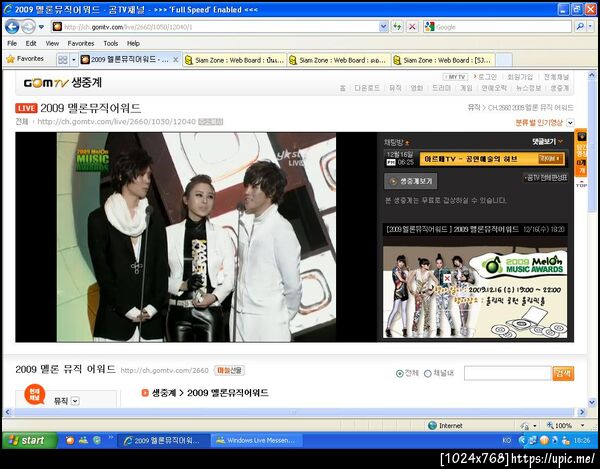Launch green shield quick launch icon
This screenshot has height=469, width=600.
point(97,440)
